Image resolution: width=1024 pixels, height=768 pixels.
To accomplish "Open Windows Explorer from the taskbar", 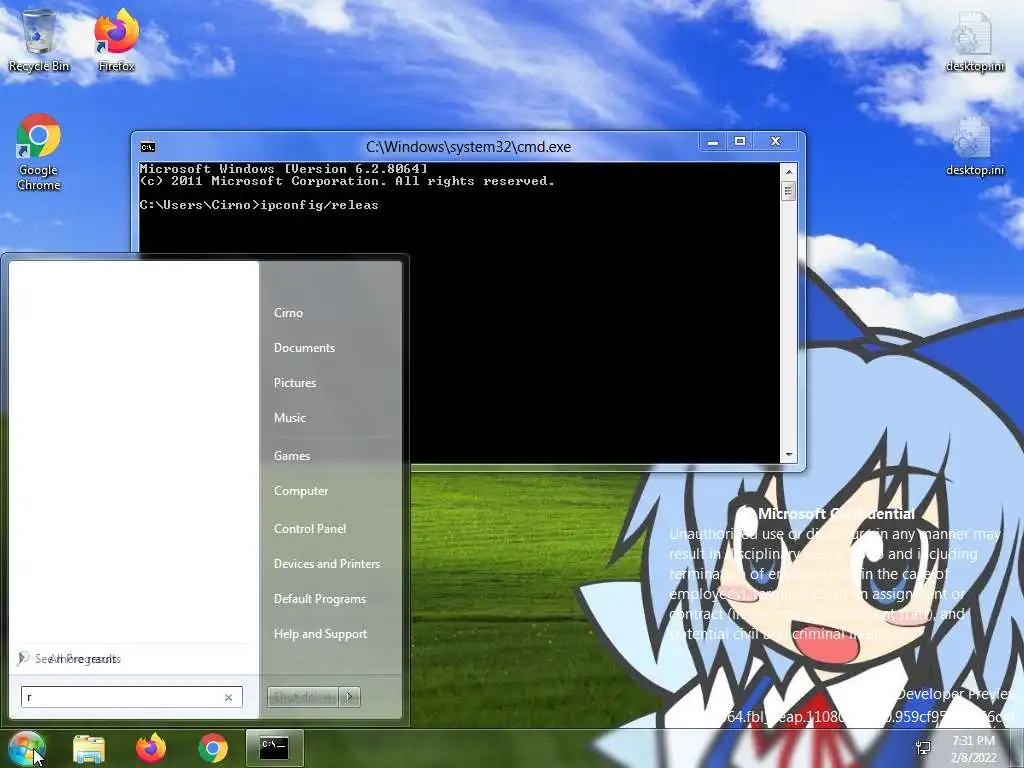I will coord(89,748).
